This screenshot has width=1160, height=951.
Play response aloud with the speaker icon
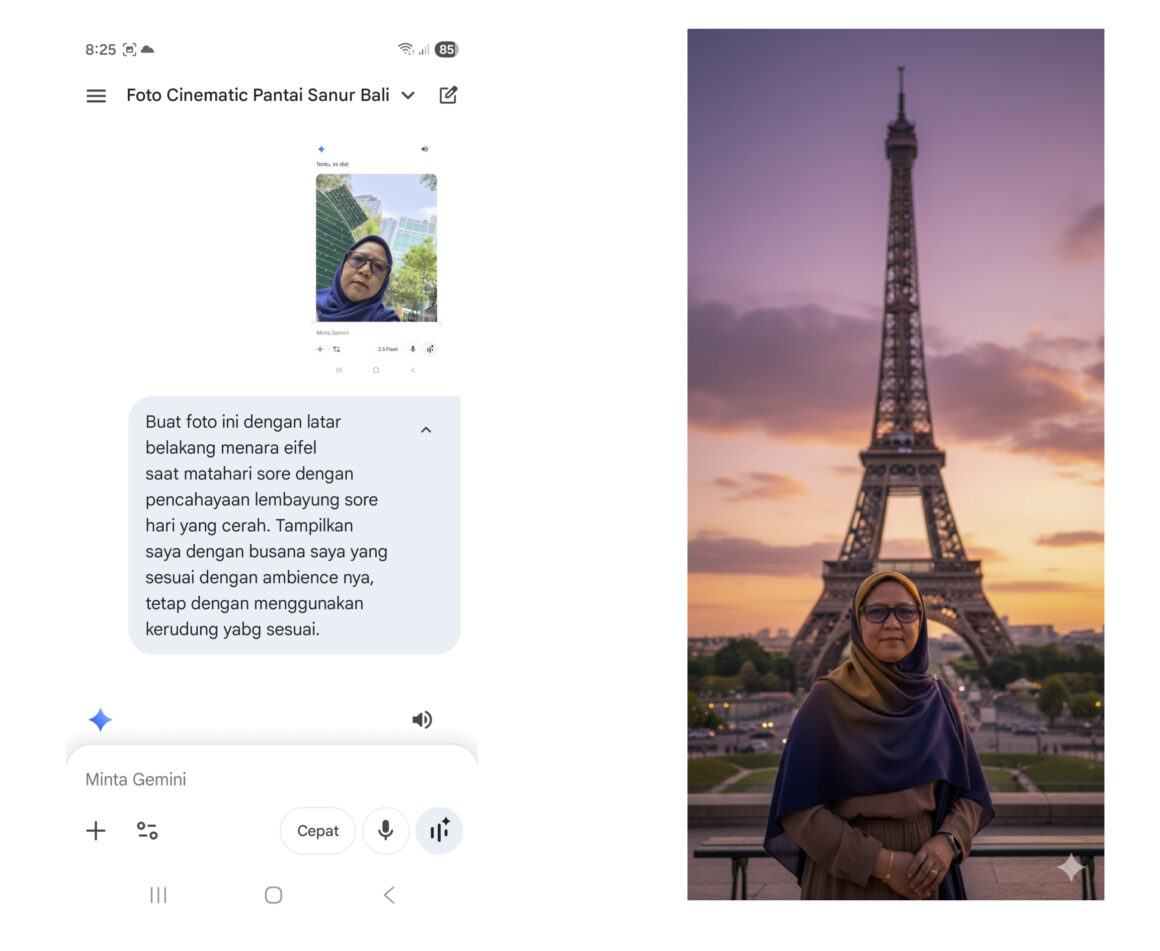coord(422,720)
